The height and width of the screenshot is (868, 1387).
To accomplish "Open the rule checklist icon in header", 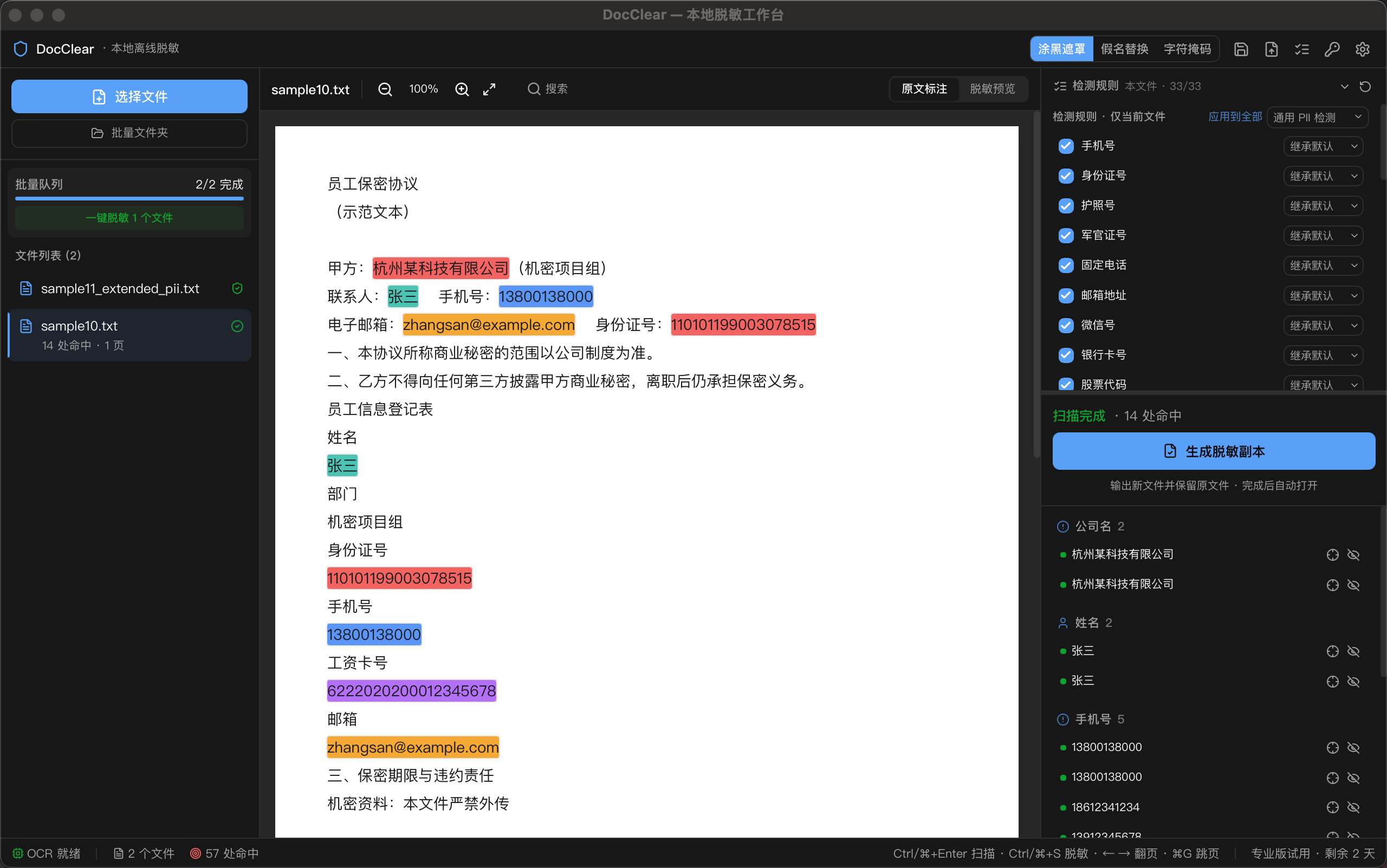I will (1302, 49).
